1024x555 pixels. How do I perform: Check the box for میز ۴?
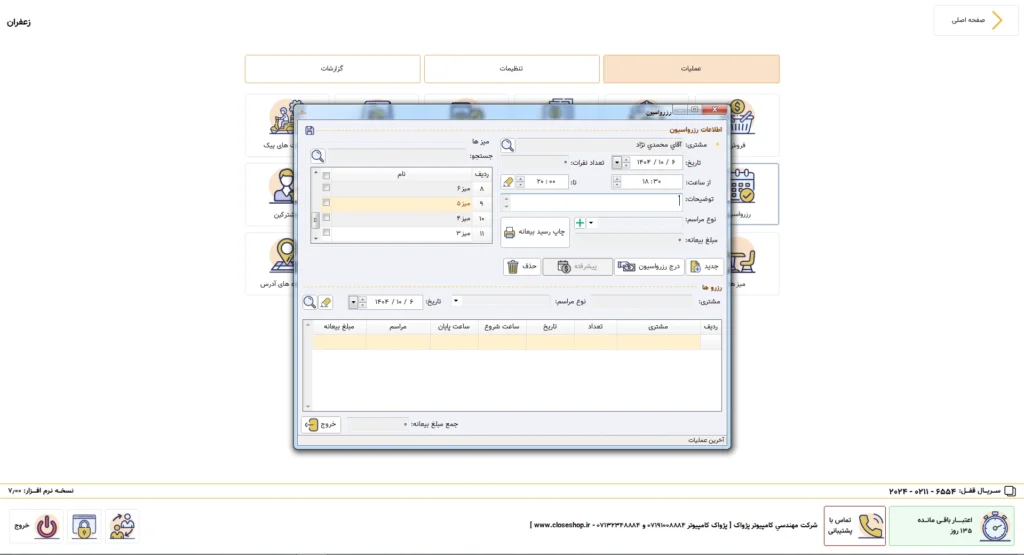[x=326, y=218]
